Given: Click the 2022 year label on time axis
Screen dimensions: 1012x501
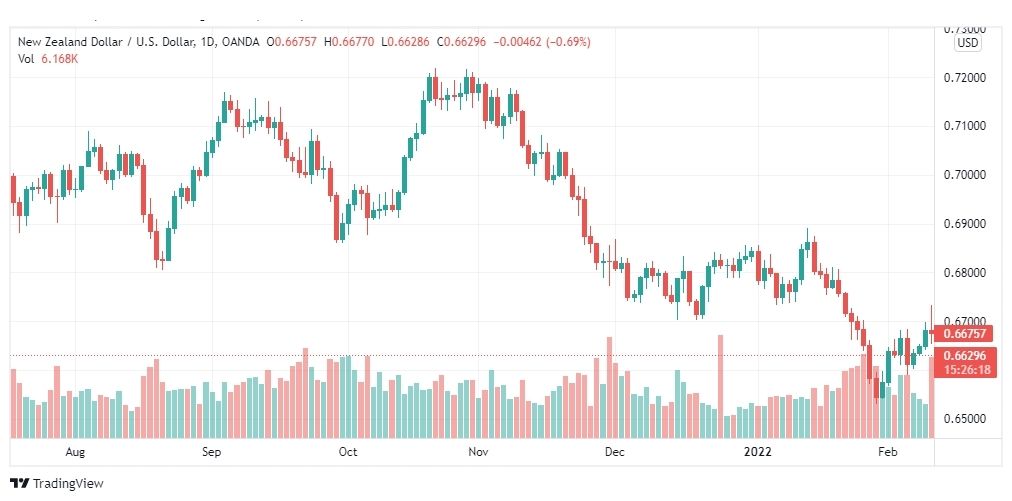Looking at the screenshot, I should (756, 452).
